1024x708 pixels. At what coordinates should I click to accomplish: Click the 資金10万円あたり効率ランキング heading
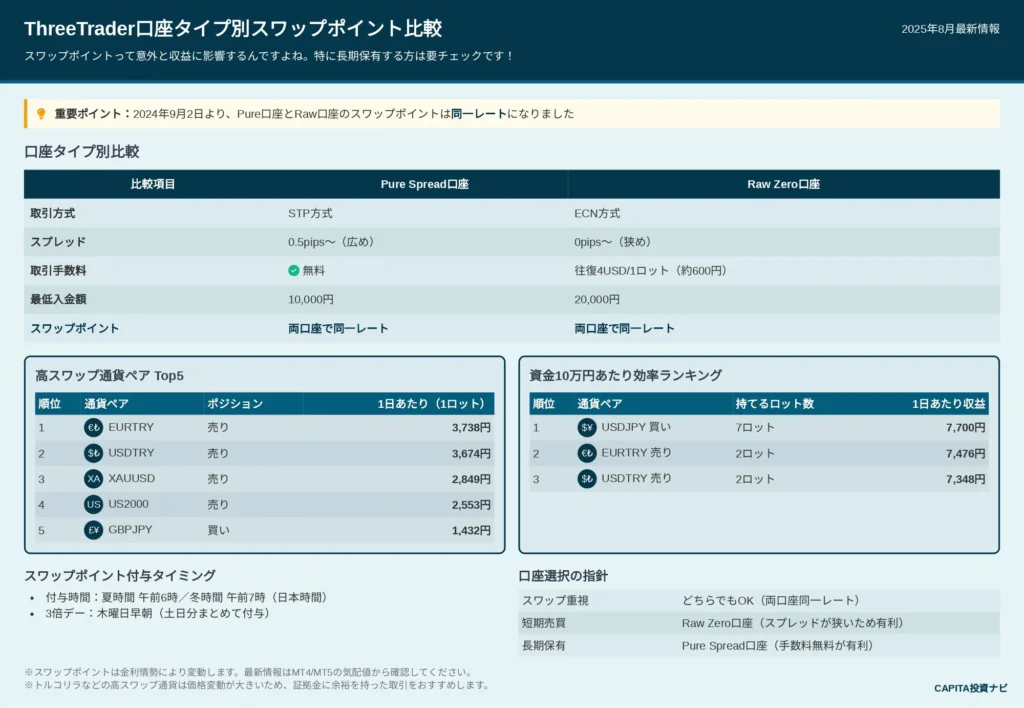coord(626,376)
